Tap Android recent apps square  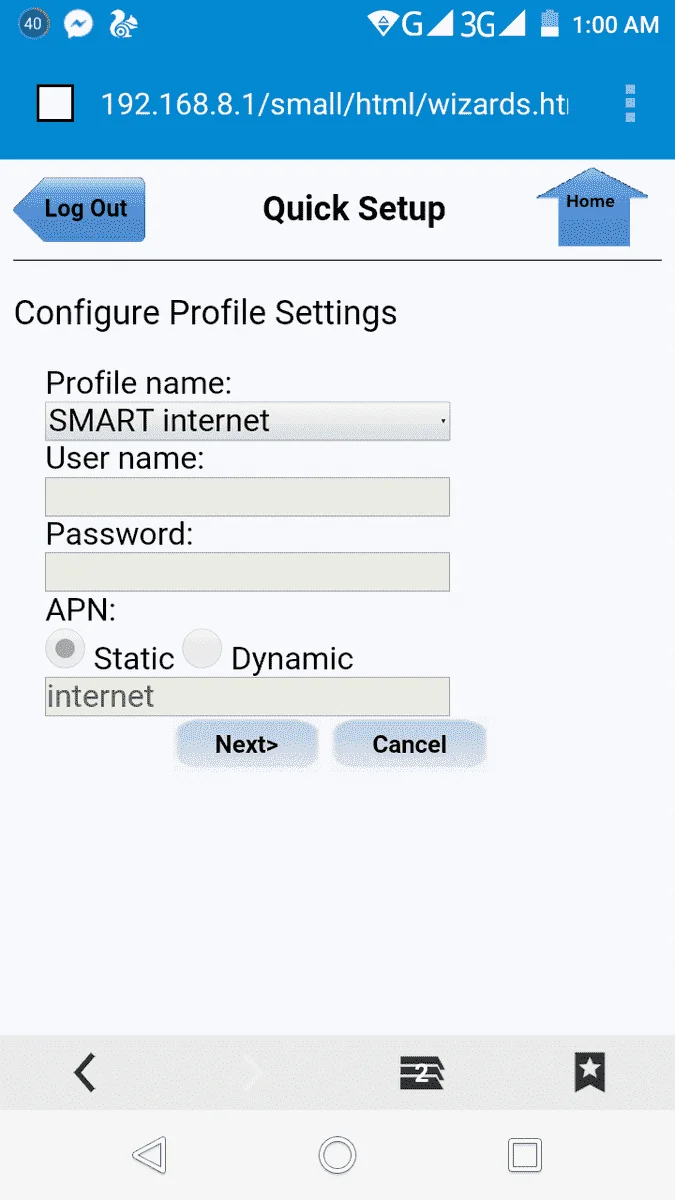click(525, 1155)
